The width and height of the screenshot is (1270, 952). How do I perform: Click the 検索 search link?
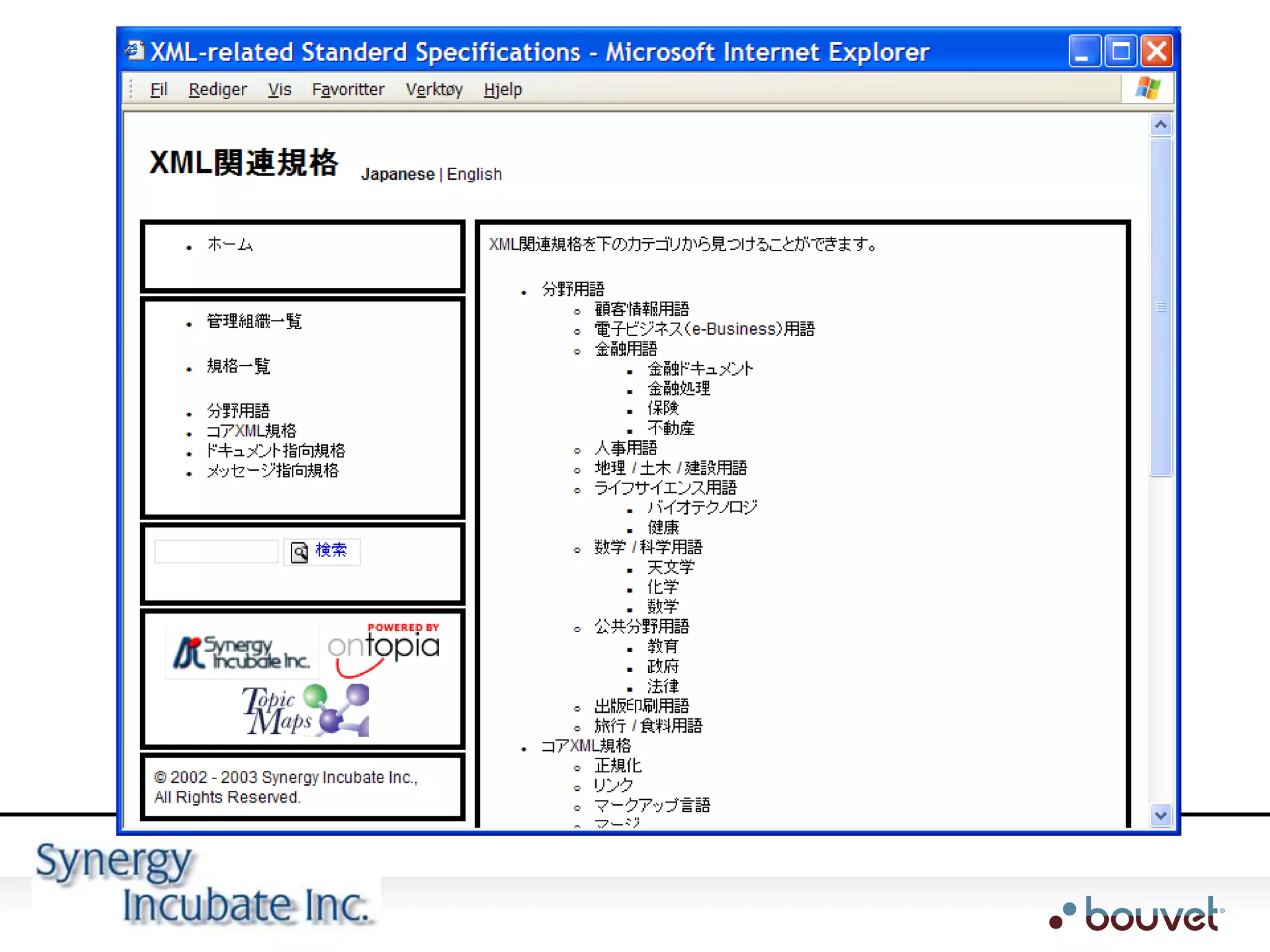pyautogui.click(x=331, y=550)
